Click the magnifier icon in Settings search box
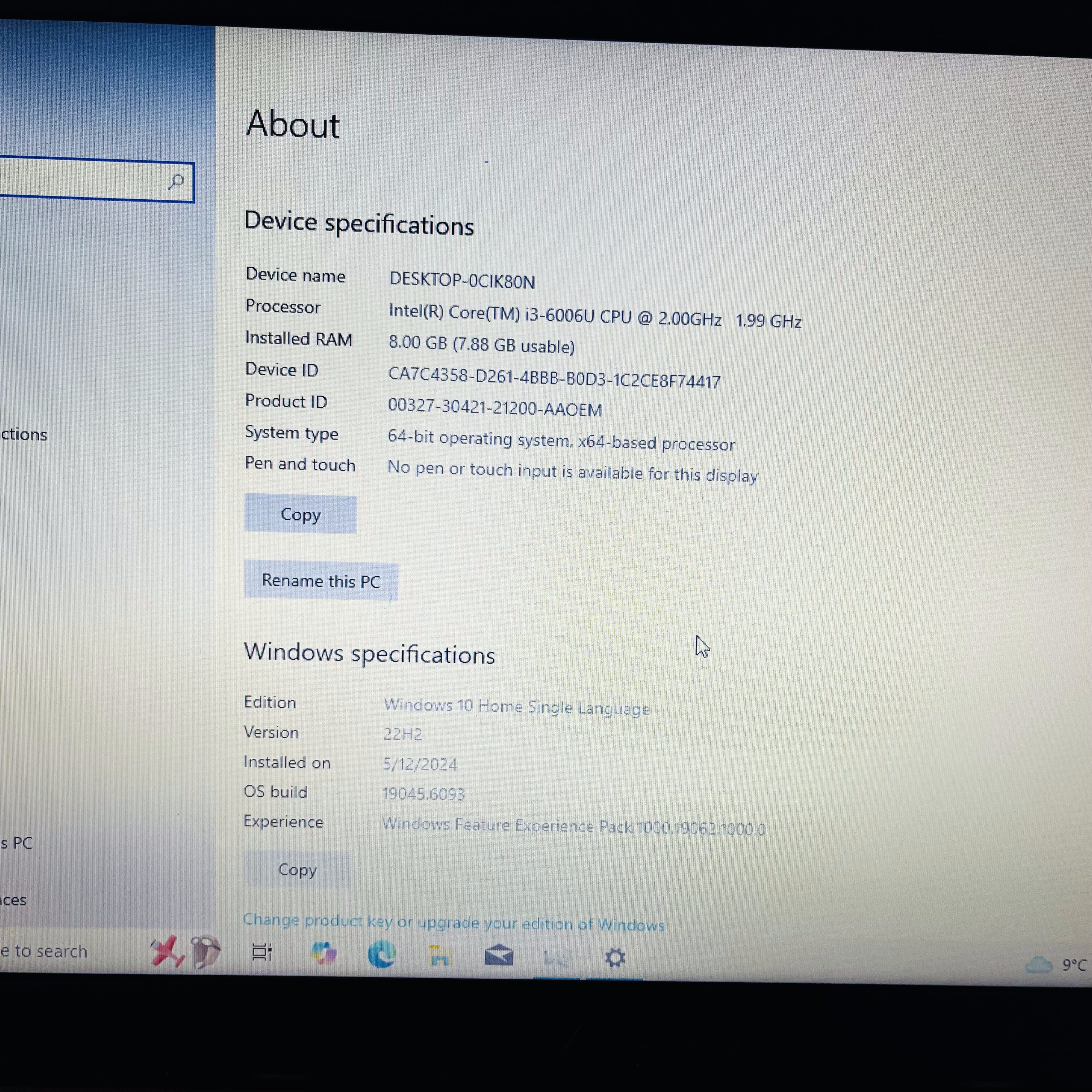 pyautogui.click(x=176, y=182)
